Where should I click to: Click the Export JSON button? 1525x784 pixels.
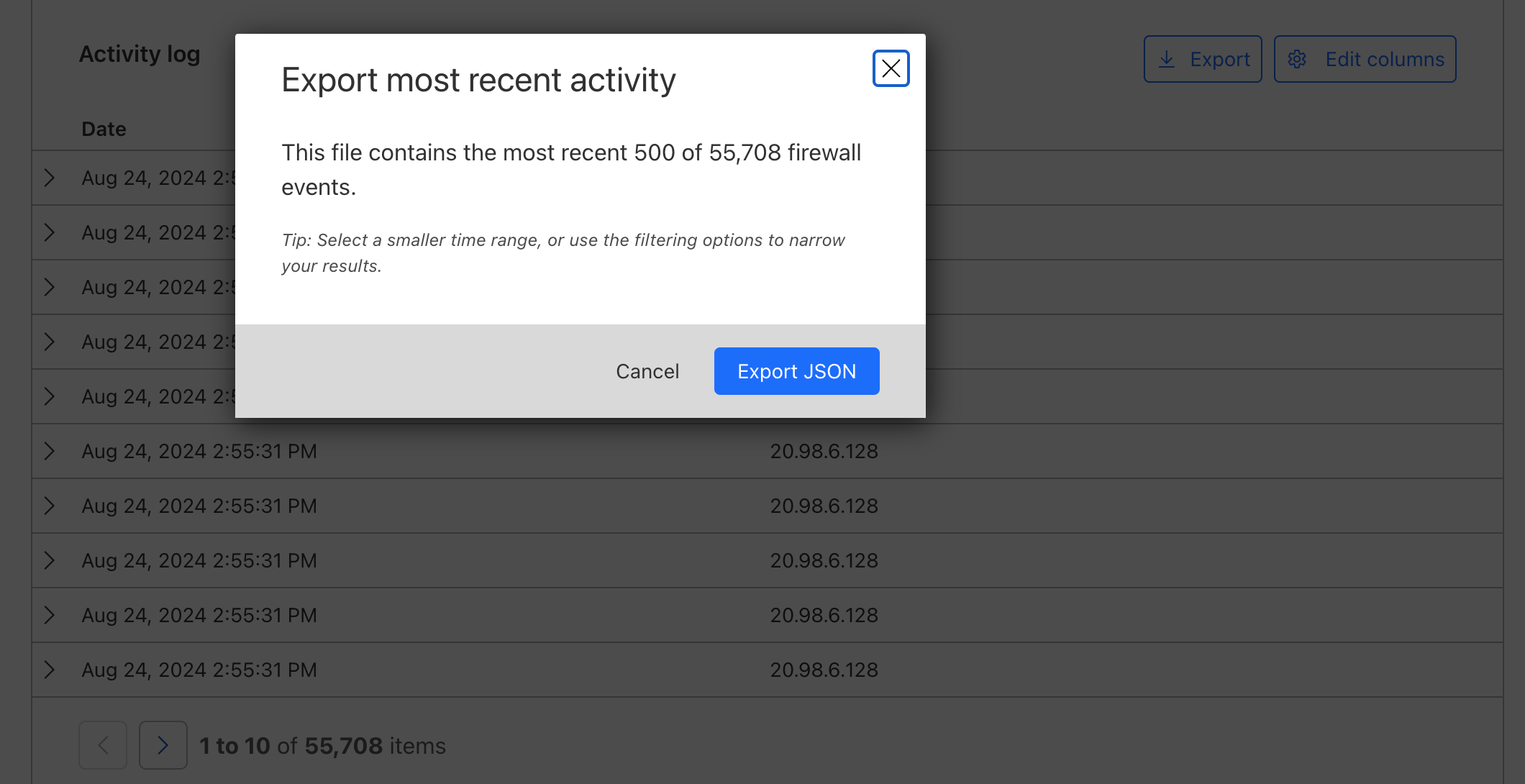tap(796, 371)
